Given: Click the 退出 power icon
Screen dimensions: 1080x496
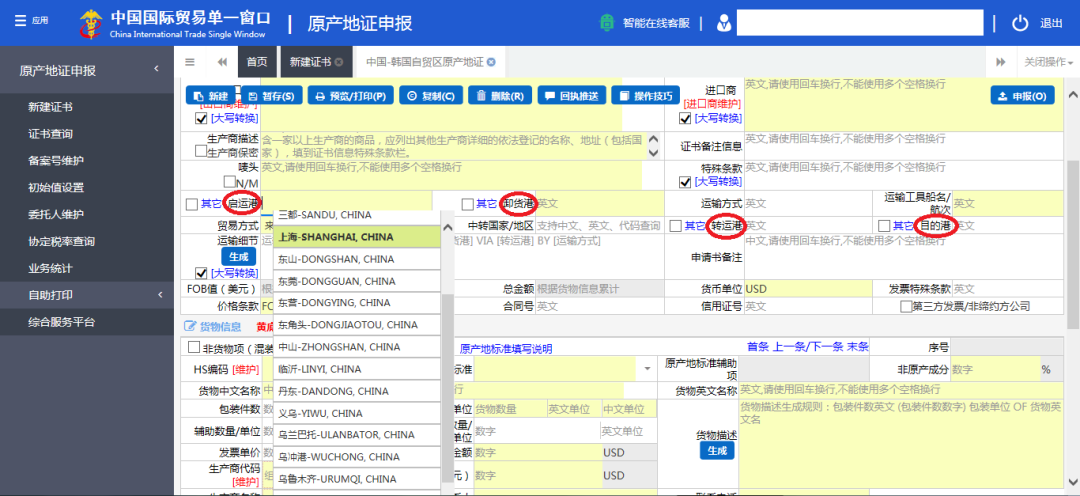Looking at the screenshot, I should pos(1020,23).
